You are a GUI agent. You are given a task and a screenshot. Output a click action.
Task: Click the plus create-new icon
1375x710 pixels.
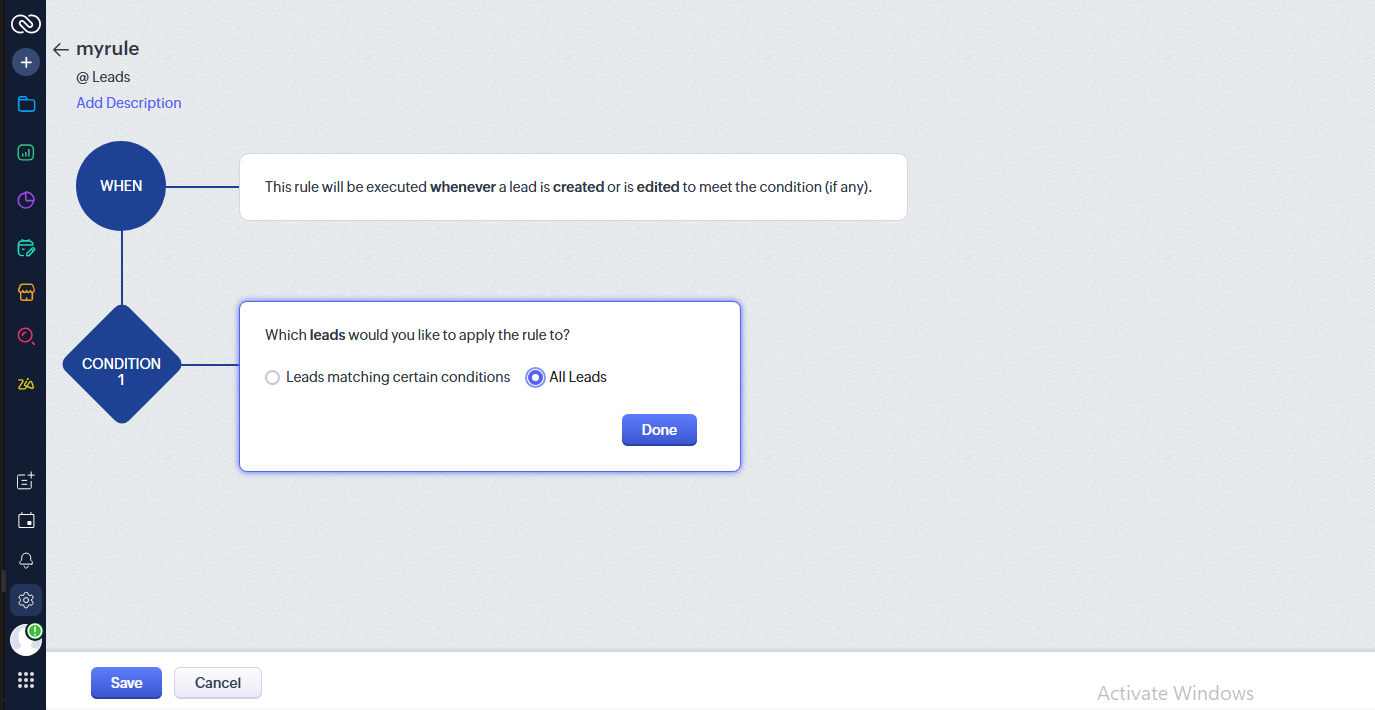tap(26, 62)
